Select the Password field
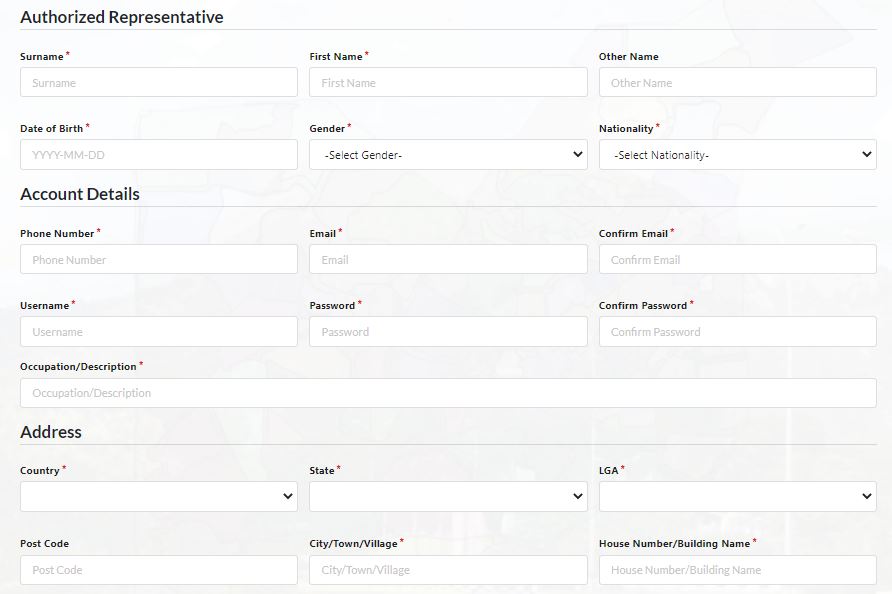 [x=447, y=331]
